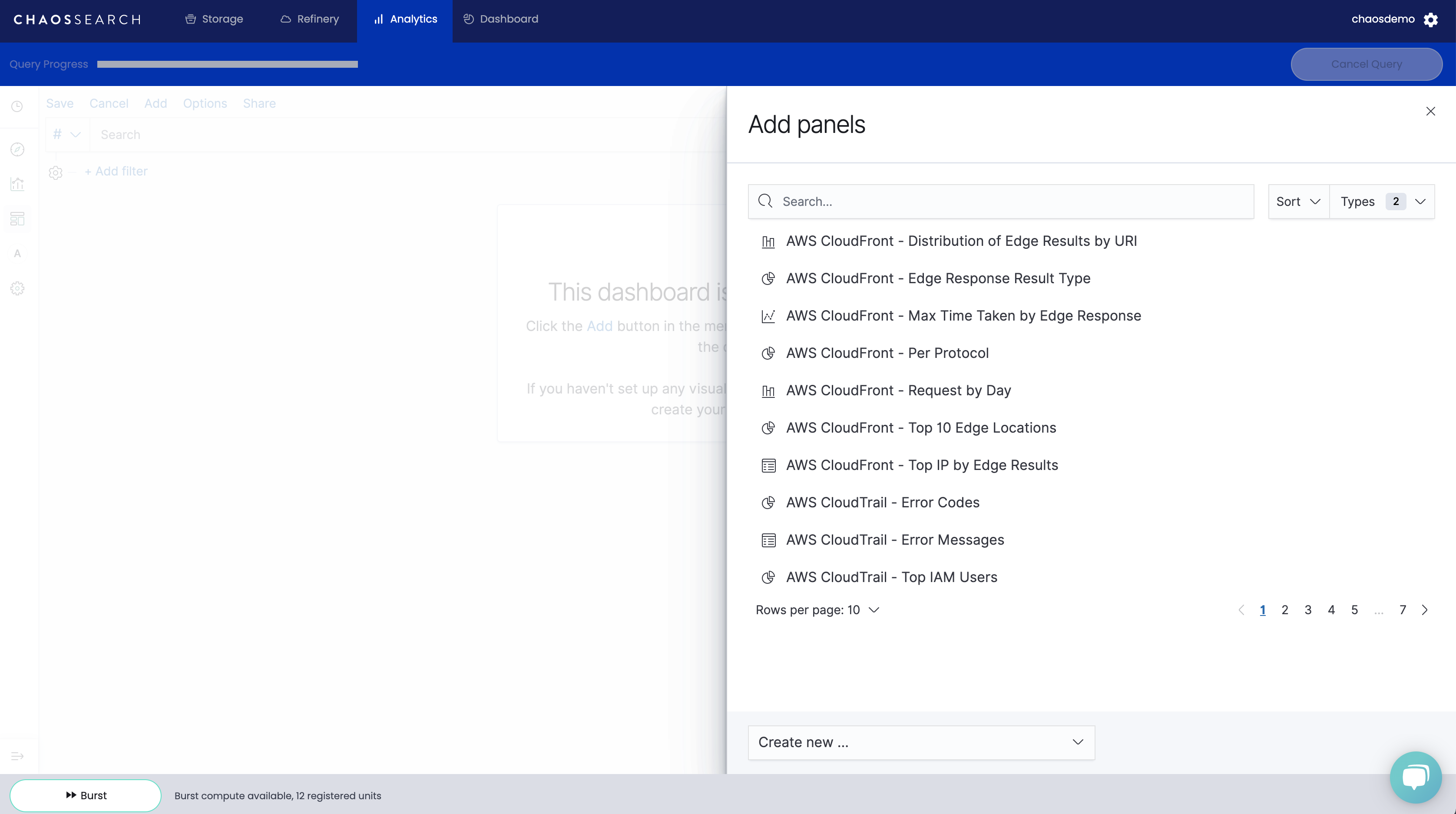Click pie icon for Per Protocol
Image resolution: width=1456 pixels, height=814 pixels.
(768, 353)
